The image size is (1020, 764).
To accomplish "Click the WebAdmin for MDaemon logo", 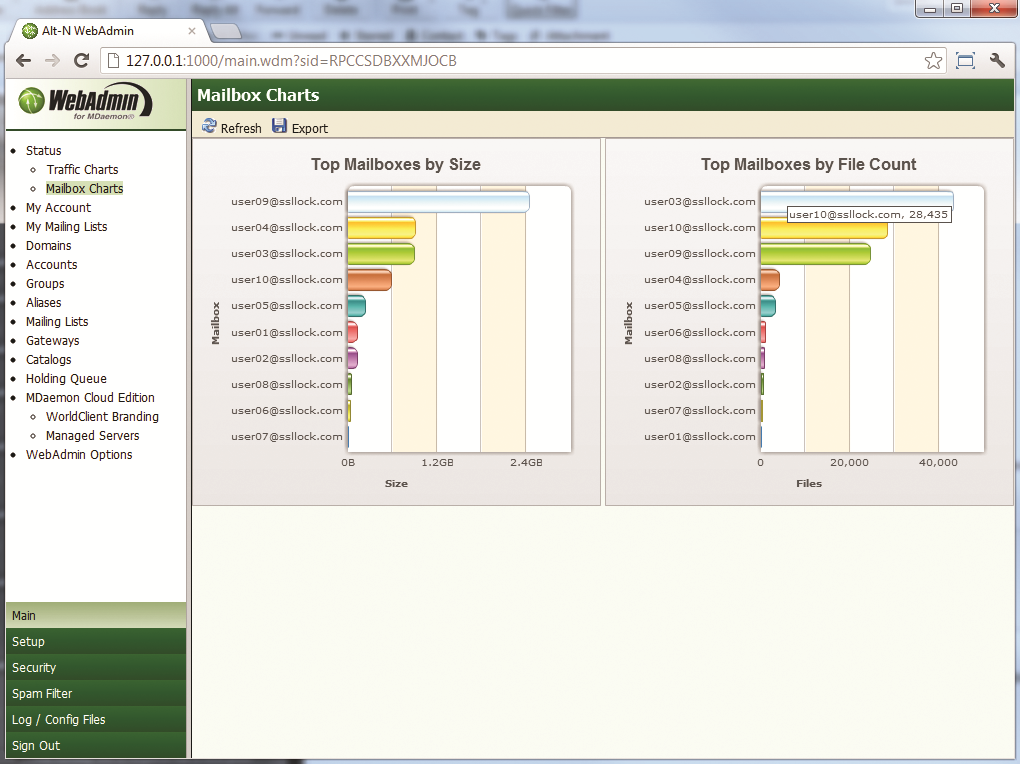I will click(85, 102).
